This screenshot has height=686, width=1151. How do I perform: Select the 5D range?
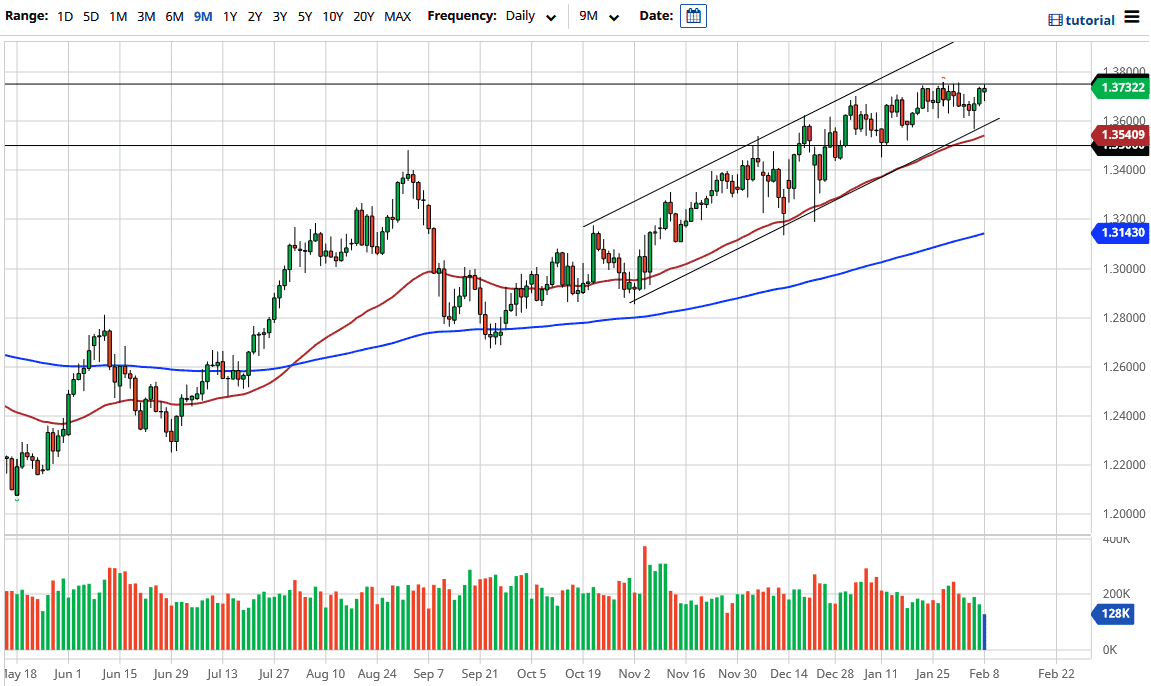click(91, 16)
